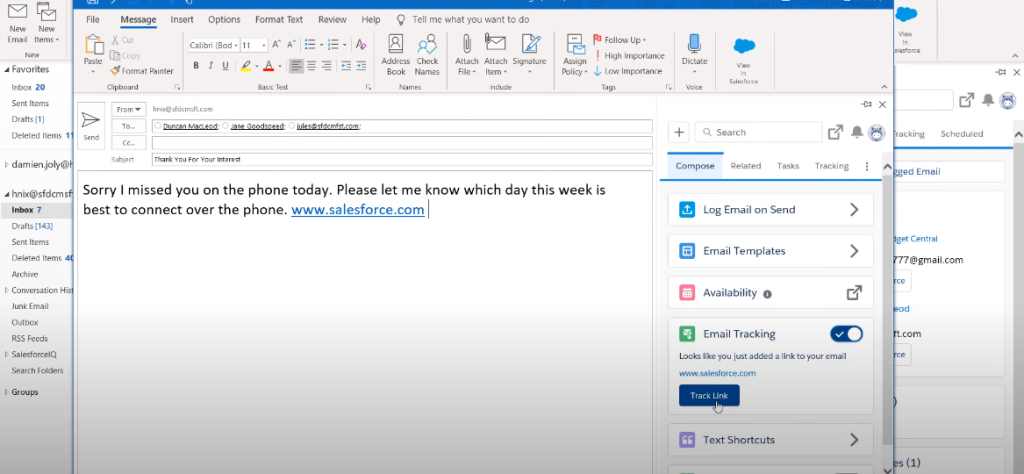Open the Related tab in Salesforce panel
This screenshot has height=474, width=1024.
[745, 166]
